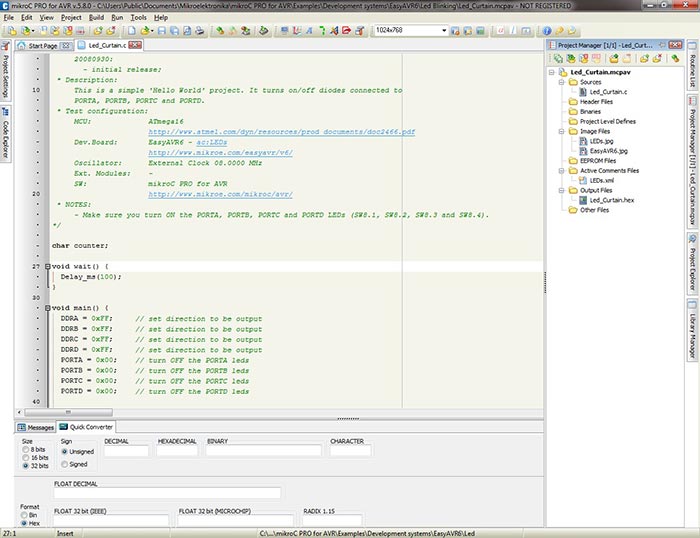Image resolution: width=700 pixels, height=538 pixels.
Task: Close the Led_Curtain.c editor tab
Action: pos(135,45)
